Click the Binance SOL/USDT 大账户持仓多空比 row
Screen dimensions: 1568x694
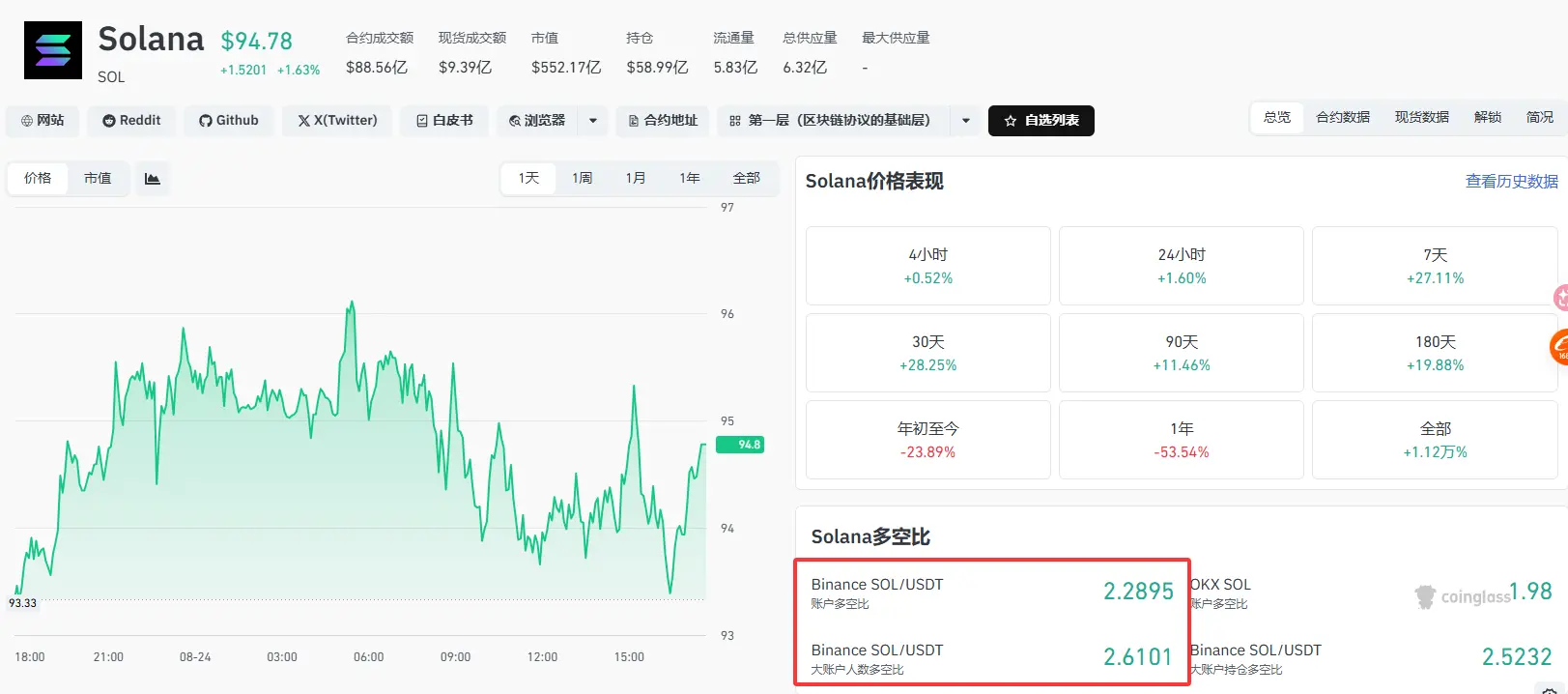click(x=1371, y=657)
